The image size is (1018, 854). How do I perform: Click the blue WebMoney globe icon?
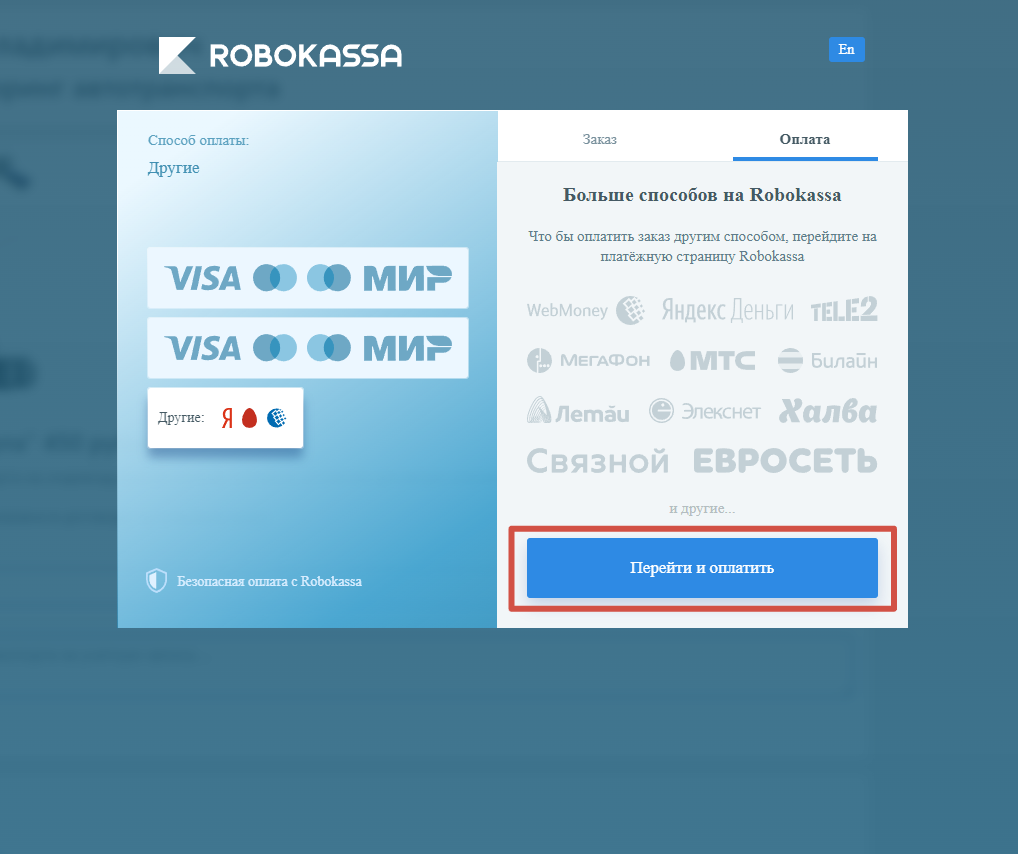277,418
